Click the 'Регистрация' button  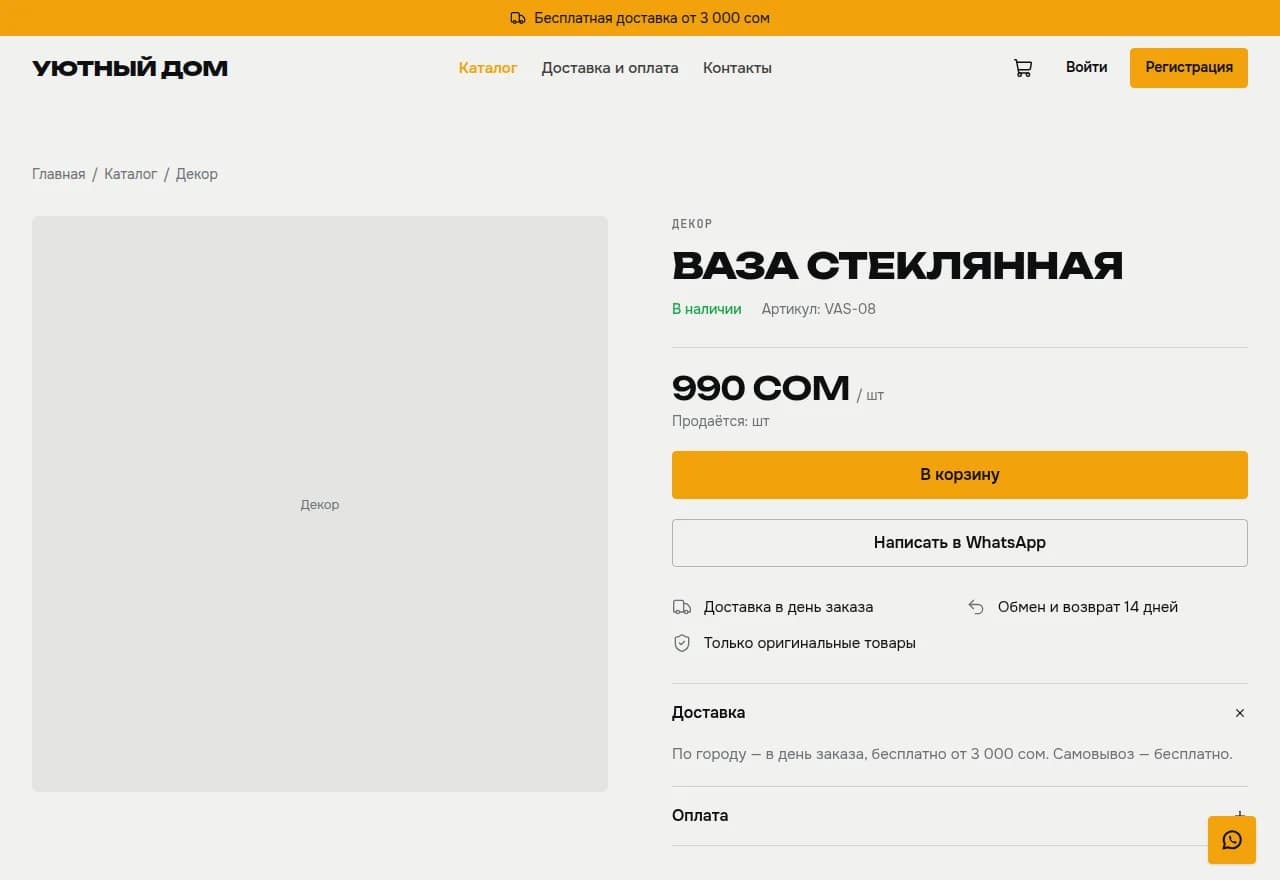click(x=1189, y=68)
